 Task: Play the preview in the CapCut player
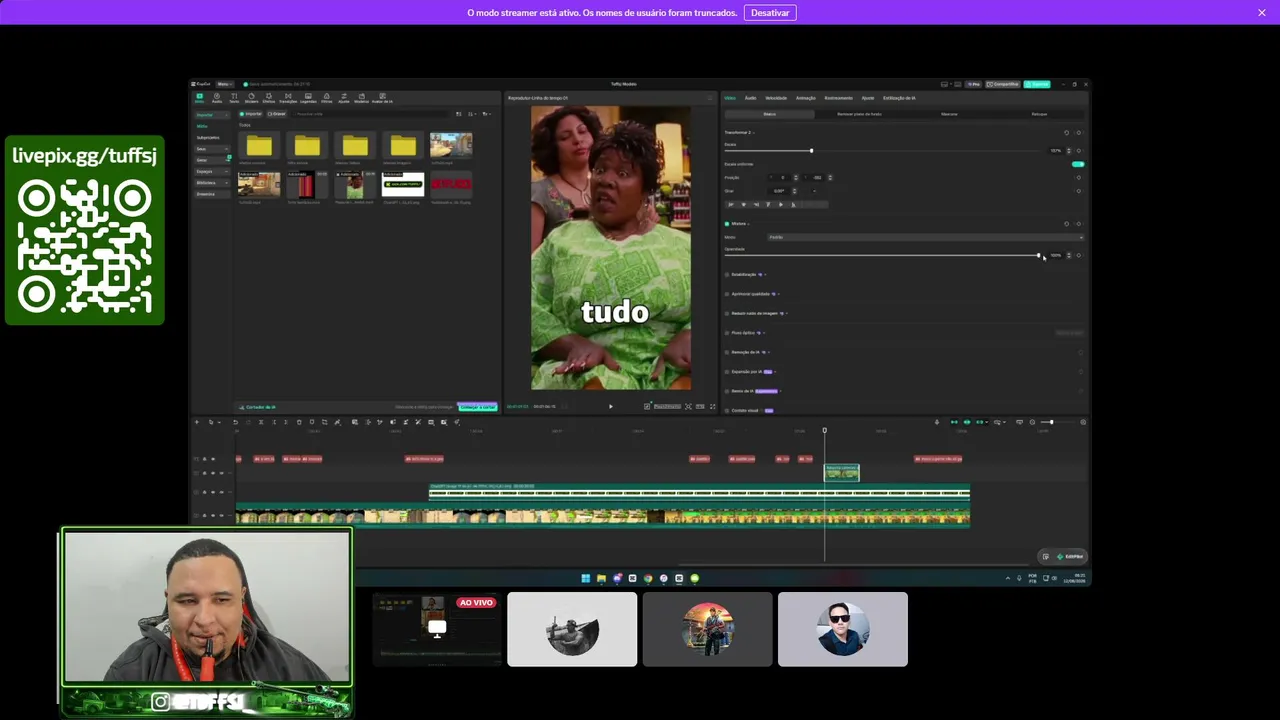point(611,406)
